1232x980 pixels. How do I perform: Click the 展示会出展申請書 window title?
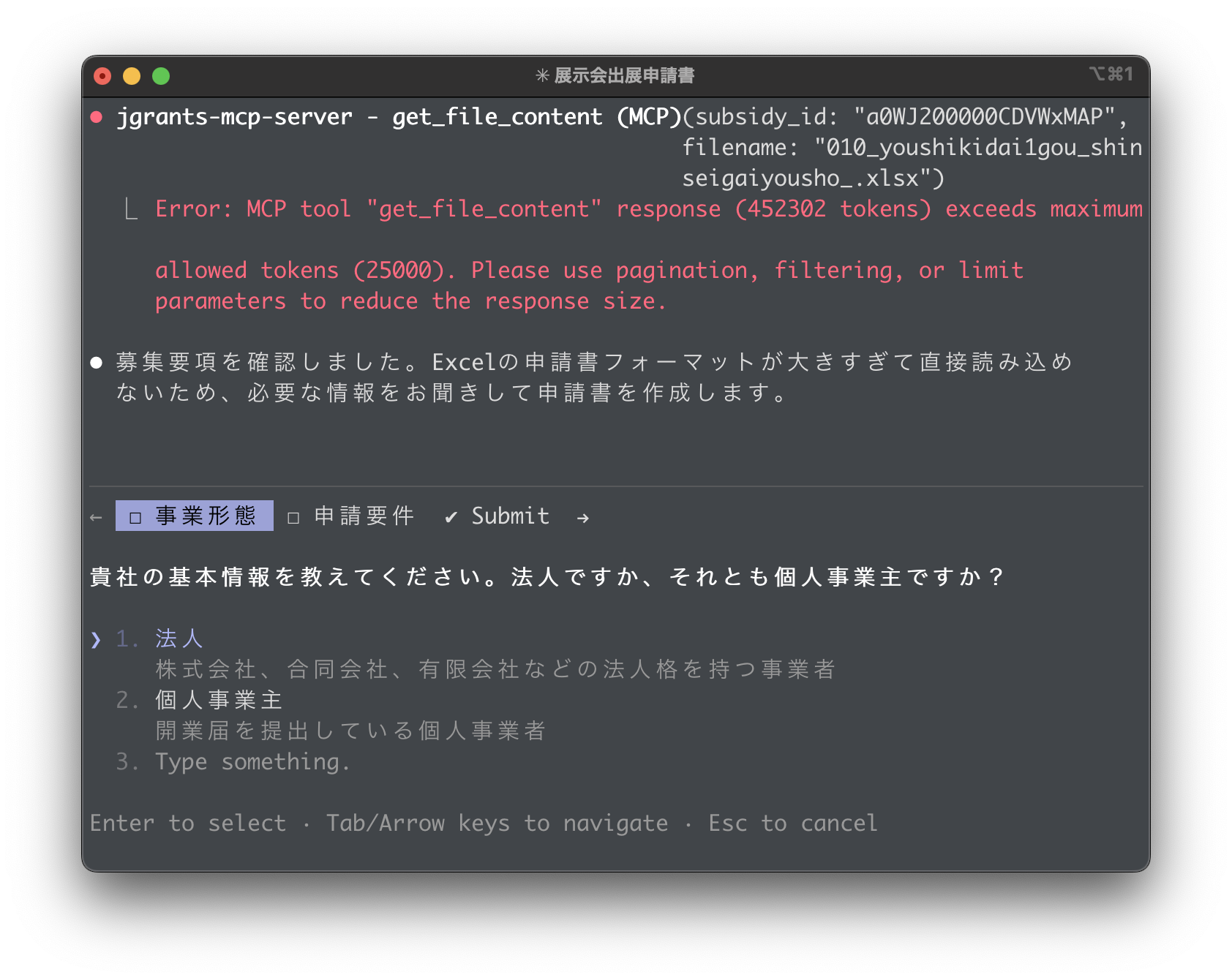624,76
